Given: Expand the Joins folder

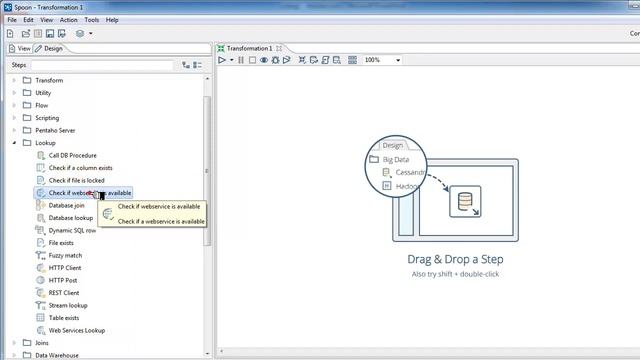Looking at the screenshot, I should (14, 343).
